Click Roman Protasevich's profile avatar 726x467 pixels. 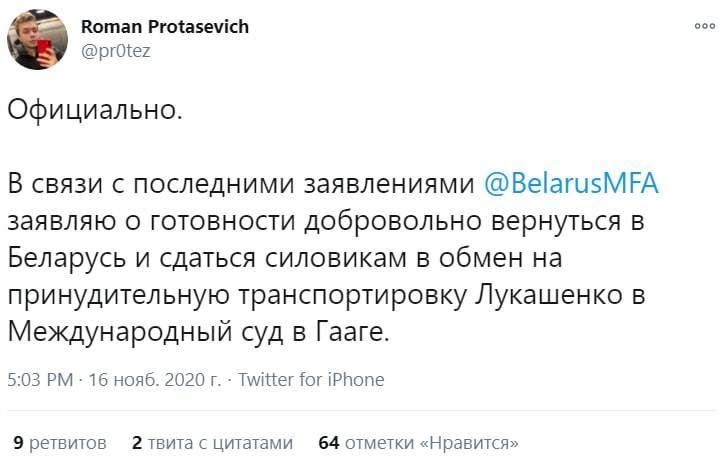pos(36,40)
